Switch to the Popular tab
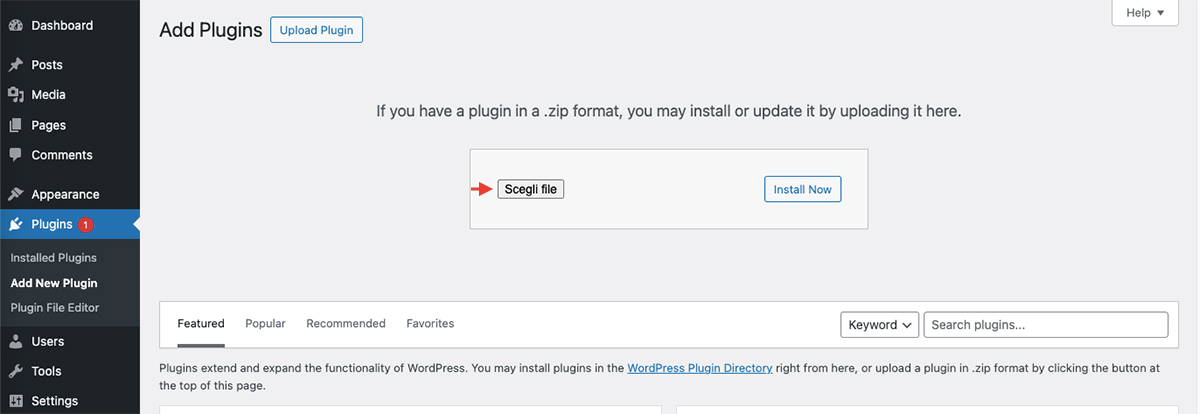The width and height of the screenshot is (1200, 414). tap(265, 324)
